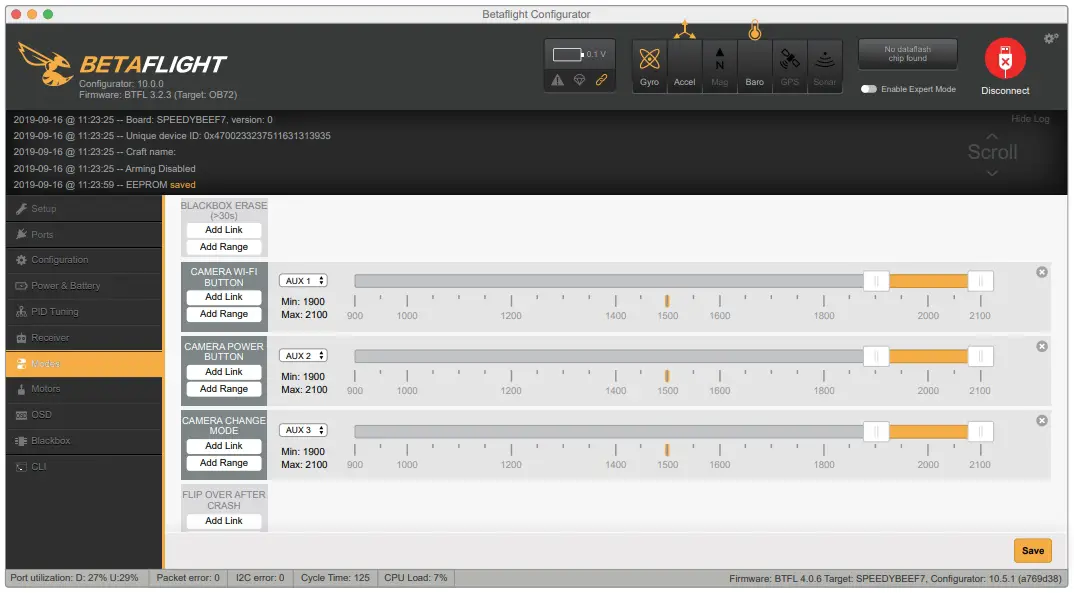Select the Accel sensor icon

684,60
